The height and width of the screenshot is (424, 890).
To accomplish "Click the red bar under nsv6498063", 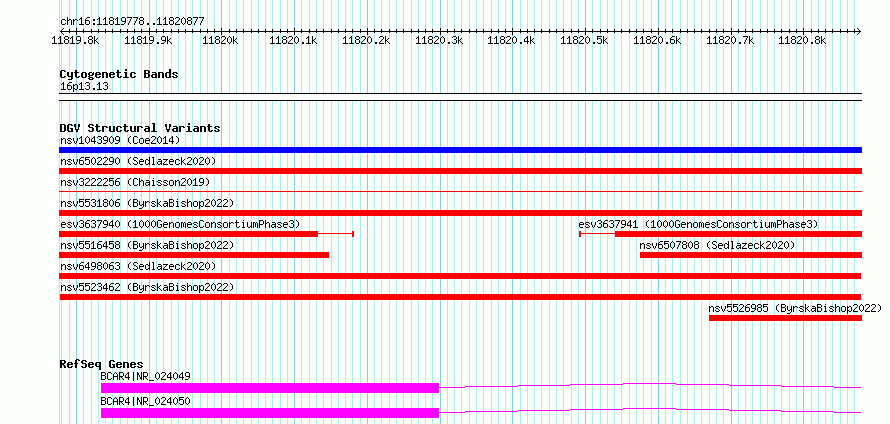I will (x=460, y=276).
